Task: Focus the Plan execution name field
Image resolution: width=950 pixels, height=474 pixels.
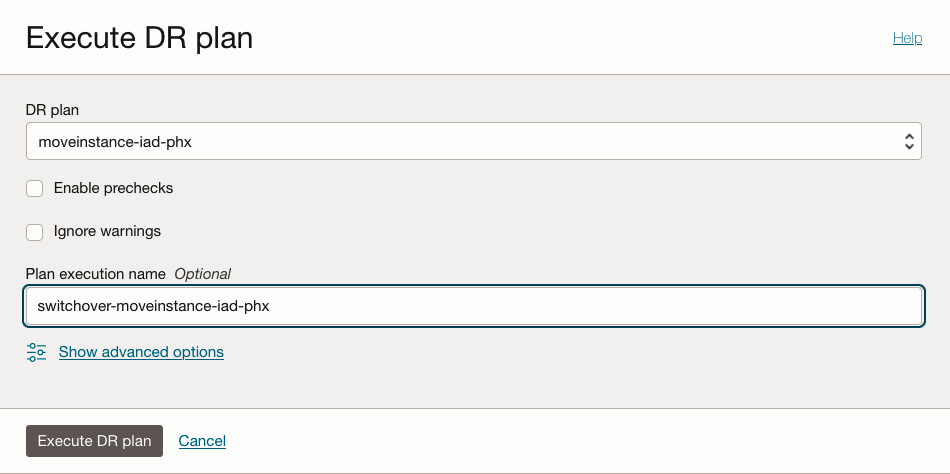Action: (x=600, y=306)
